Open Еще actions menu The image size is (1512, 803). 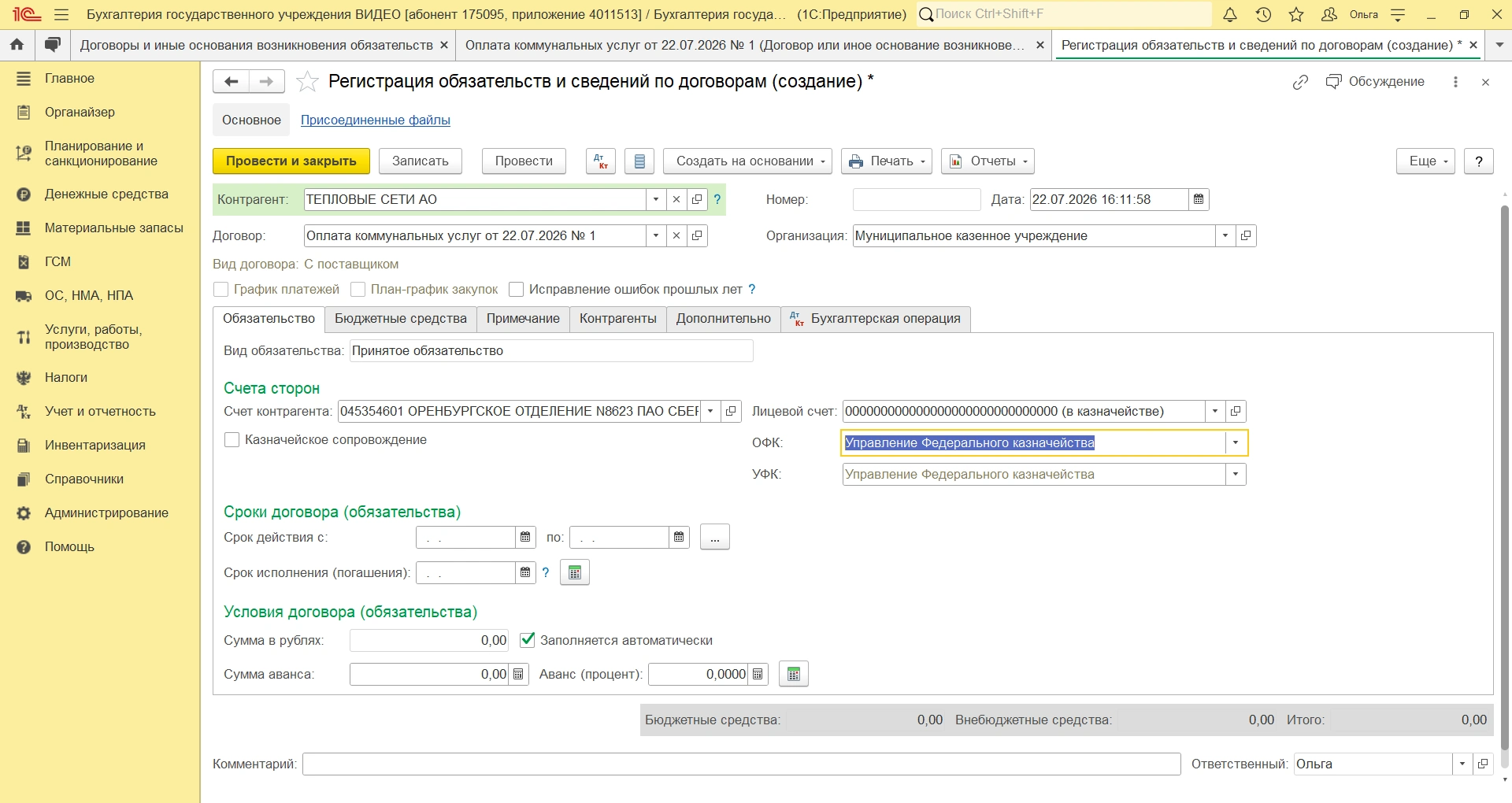[x=1426, y=161]
